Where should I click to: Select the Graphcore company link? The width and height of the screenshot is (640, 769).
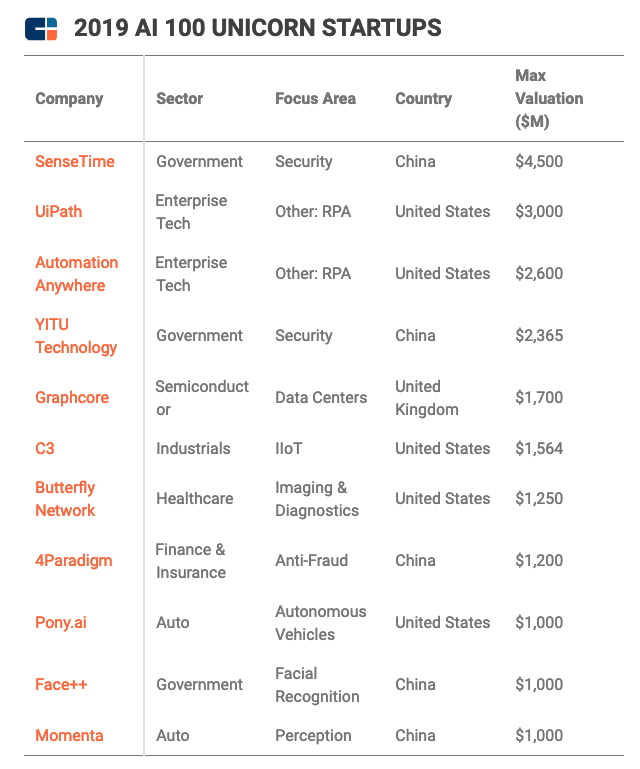pyautogui.click(x=72, y=397)
